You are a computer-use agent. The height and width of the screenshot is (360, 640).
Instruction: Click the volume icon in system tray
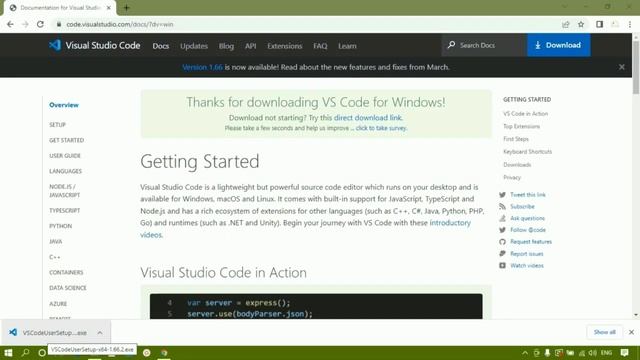coord(593,353)
